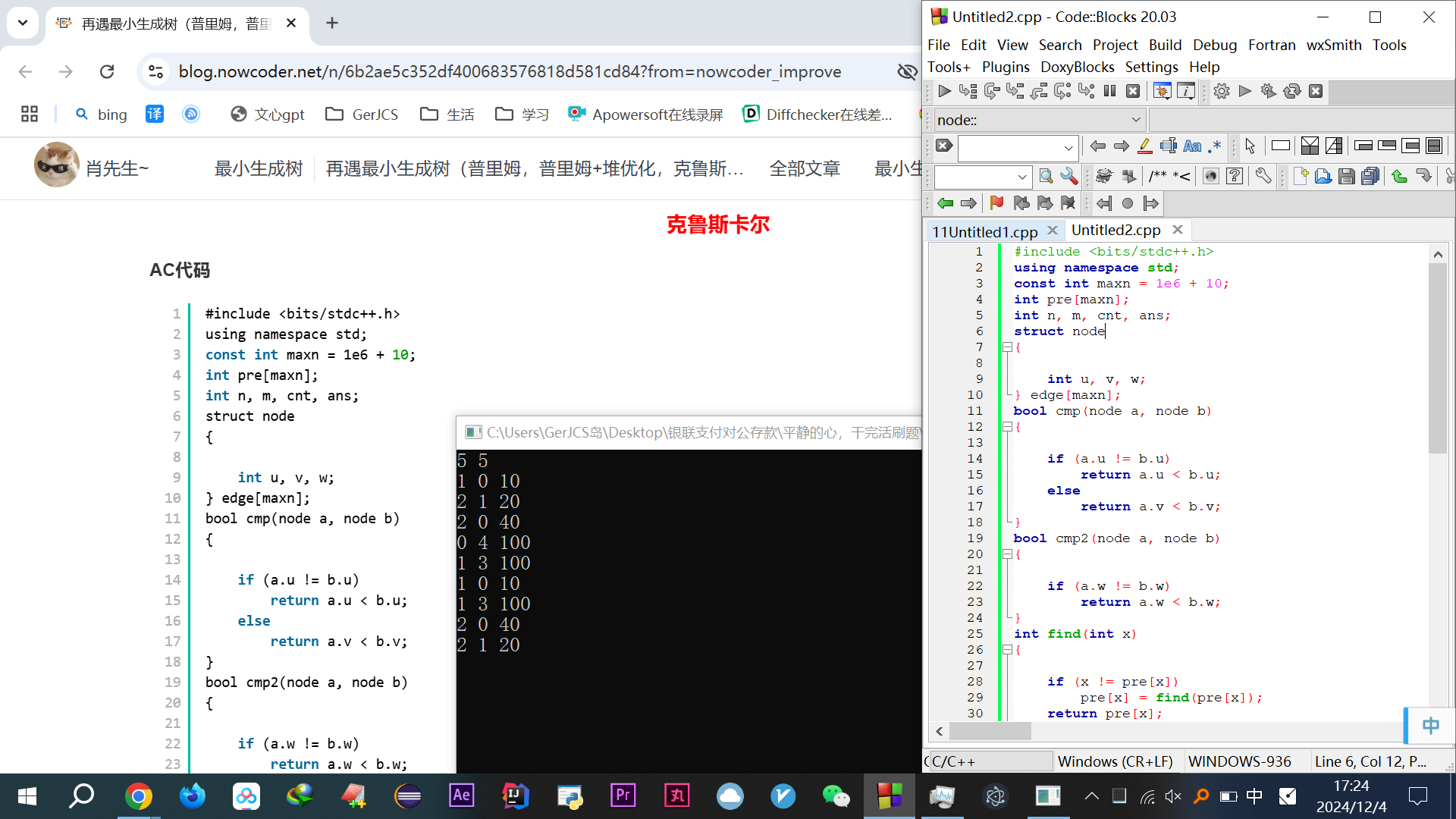Click the Rebuild circular arrows icon
1456x819 pixels.
coord(1291,91)
